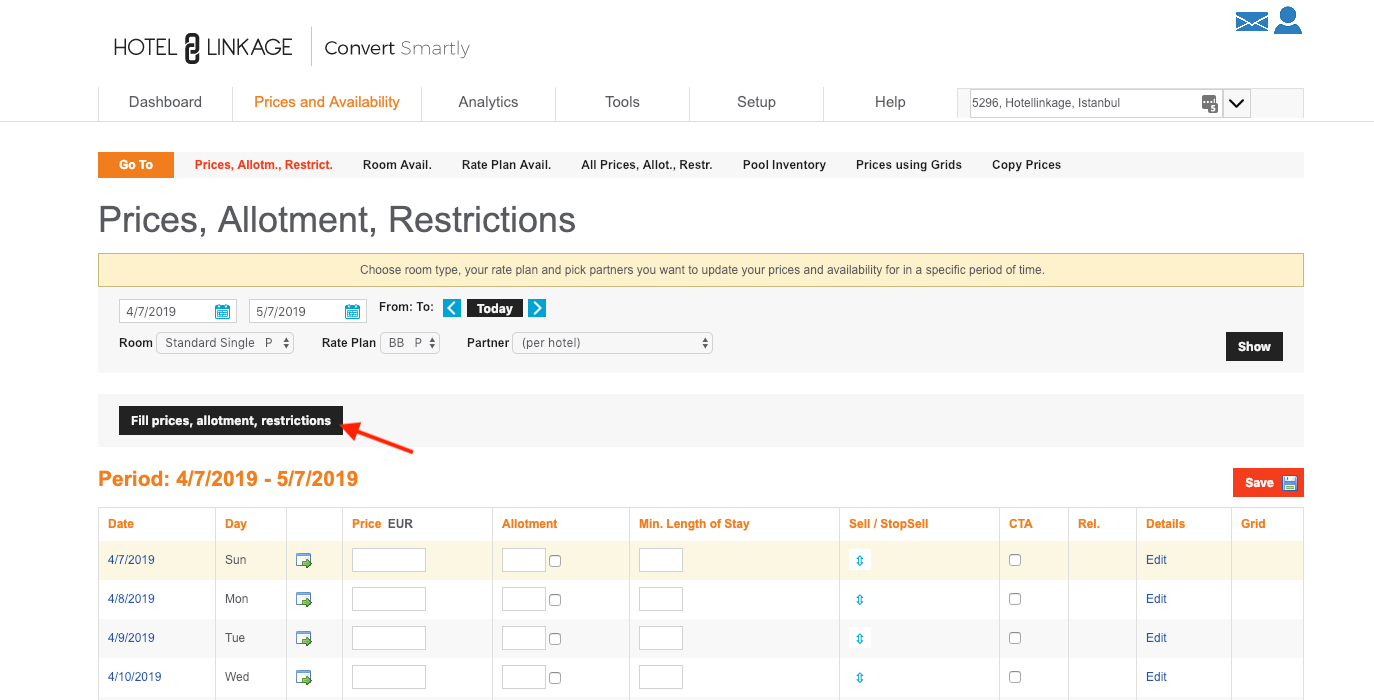Viewport: 1374px width, 700px height.
Task: Expand the hotel selector chevron
Action: pyautogui.click(x=1237, y=103)
